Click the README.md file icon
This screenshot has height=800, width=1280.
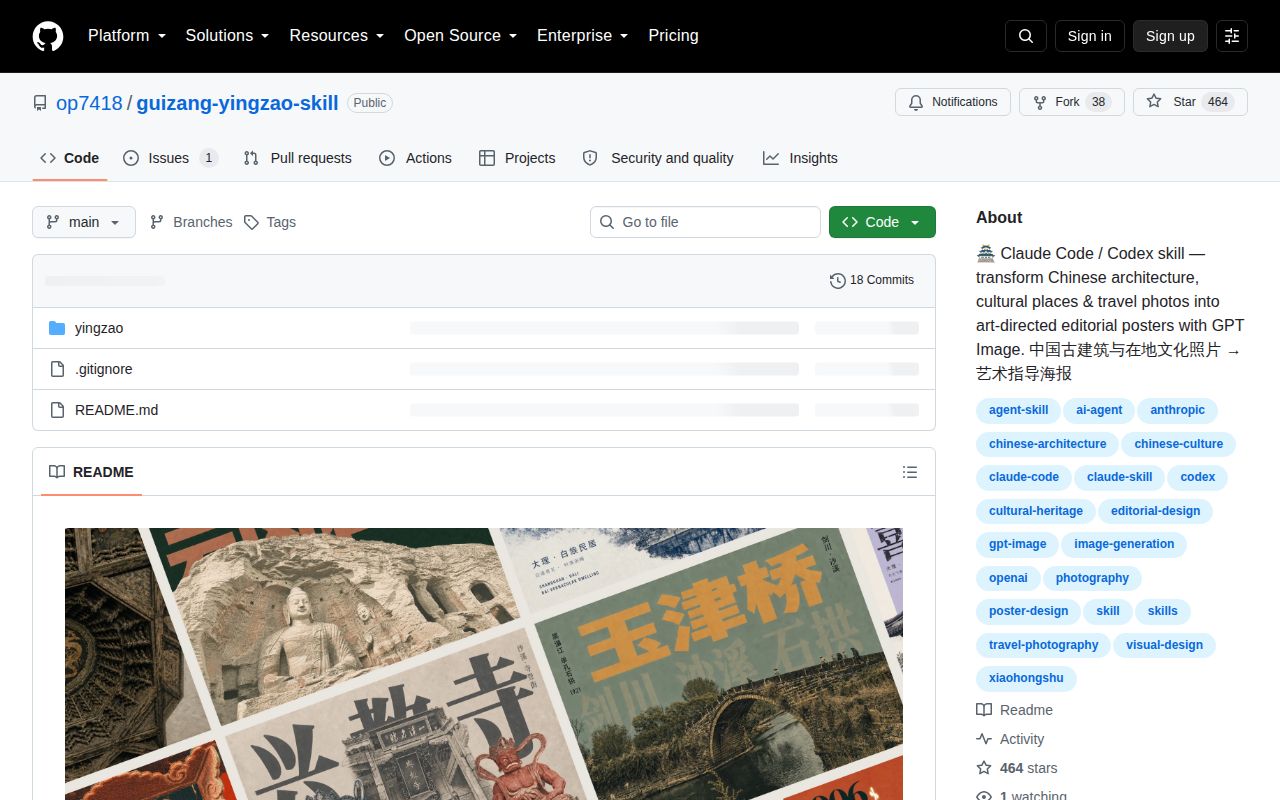pyautogui.click(x=57, y=410)
